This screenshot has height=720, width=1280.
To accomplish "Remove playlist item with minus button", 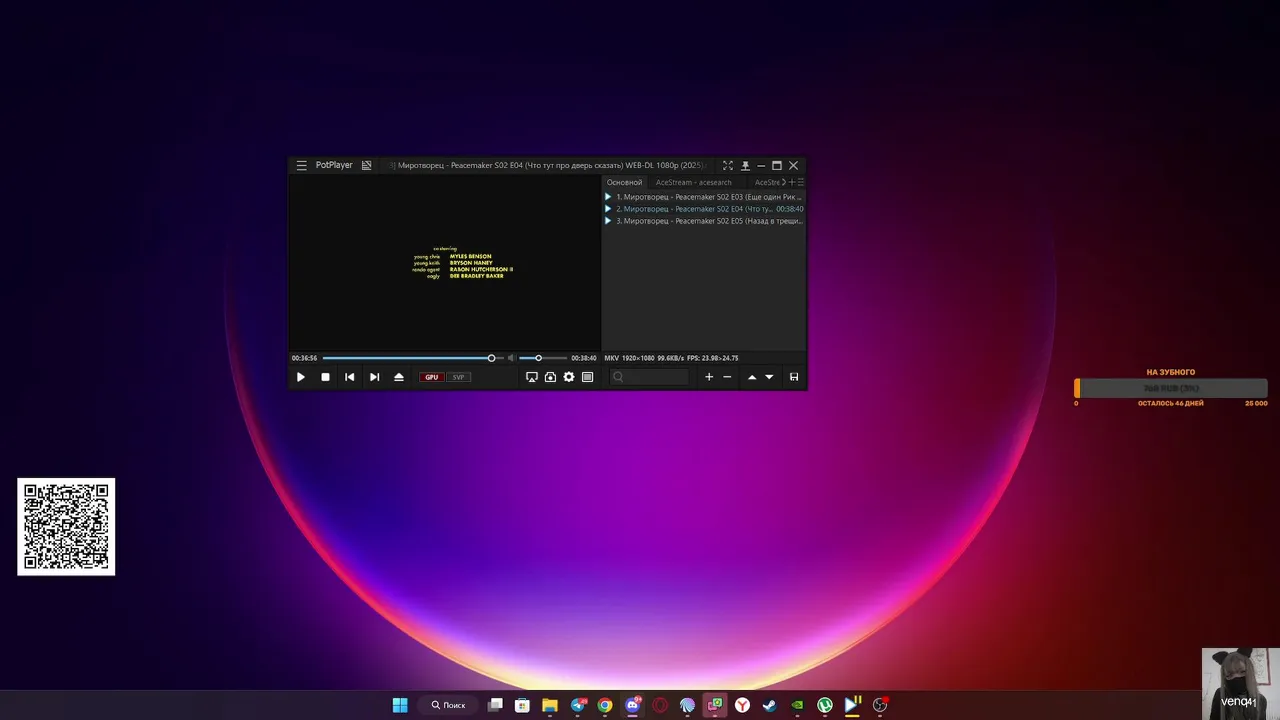I will coord(727,377).
